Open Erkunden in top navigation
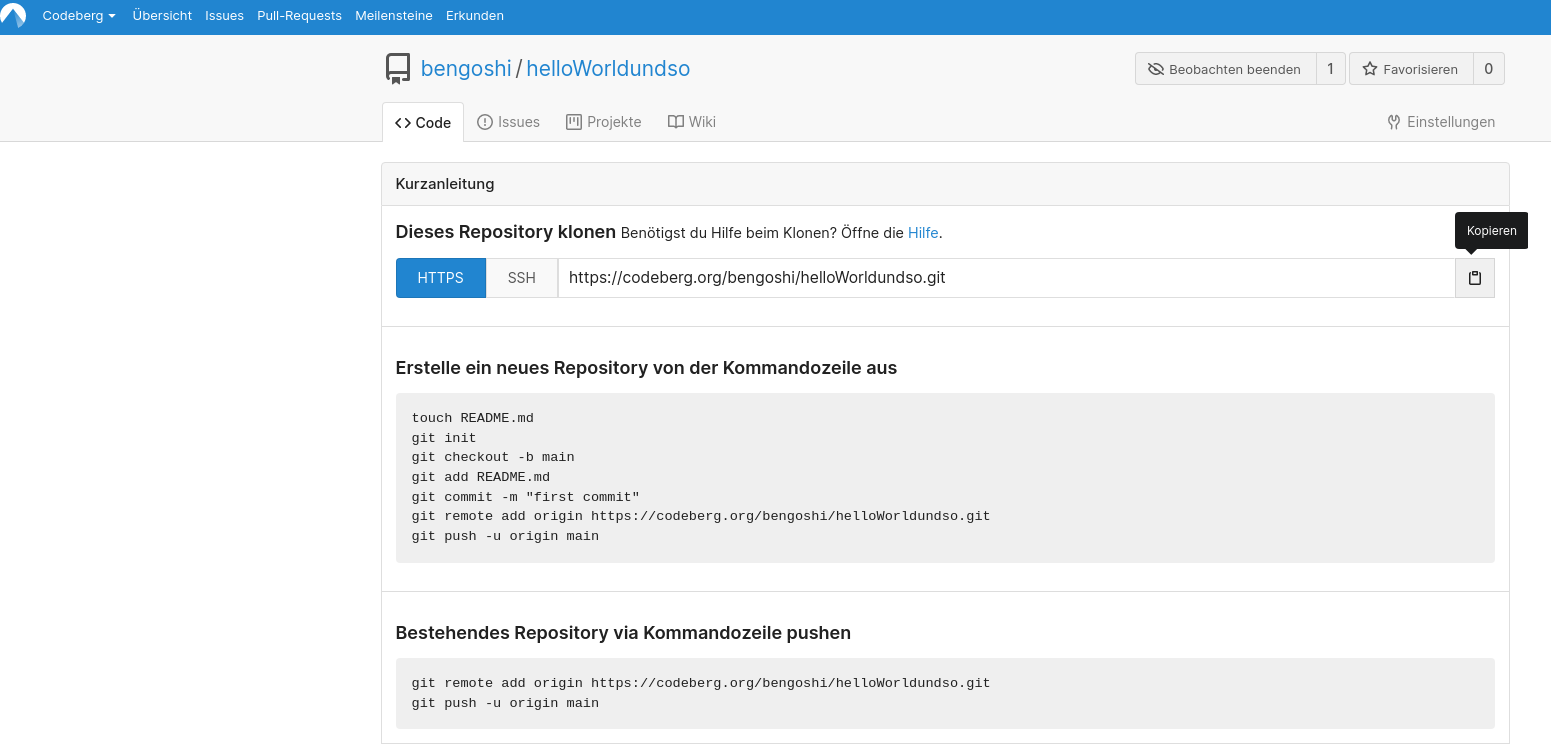The width and height of the screenshot is (1551, 745). click(x=474, y=16)
